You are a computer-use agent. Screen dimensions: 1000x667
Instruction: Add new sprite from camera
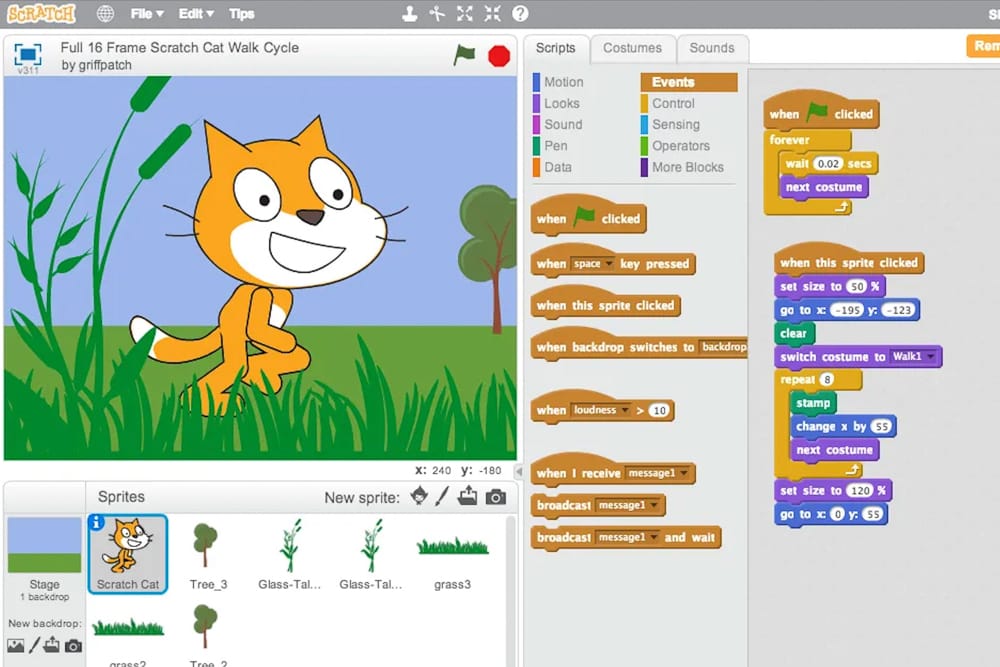pos(495,497)
